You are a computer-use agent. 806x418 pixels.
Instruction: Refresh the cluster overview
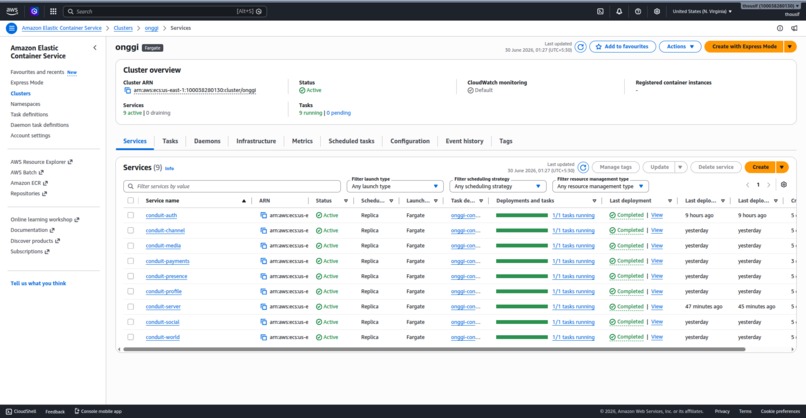click(x=580, y=47)
